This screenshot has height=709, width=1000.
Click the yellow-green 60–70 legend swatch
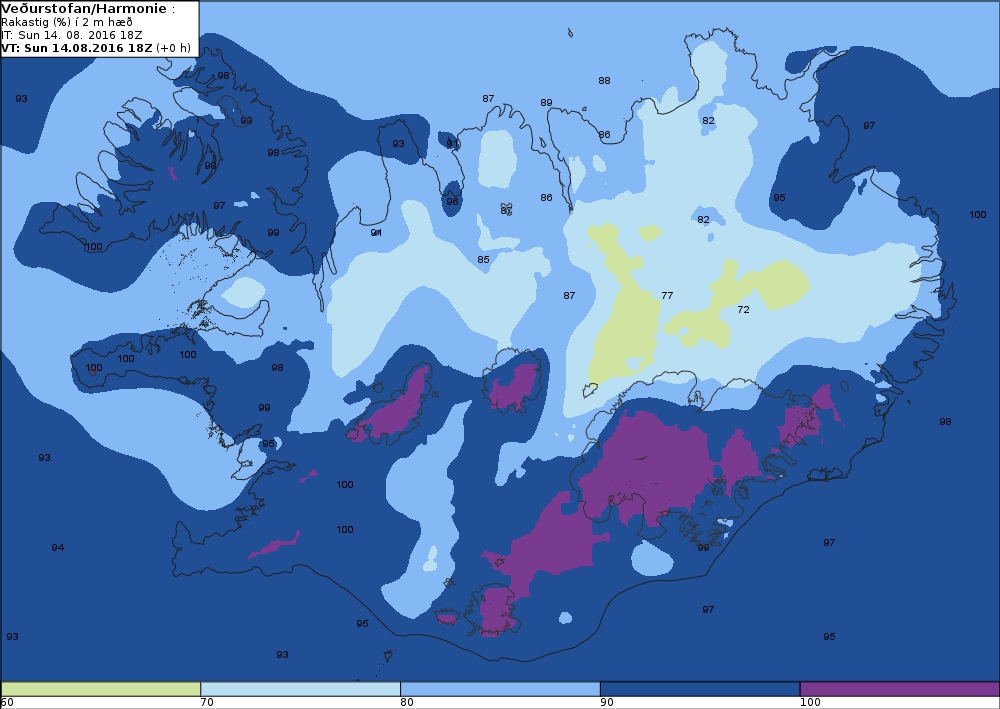point(101,689)
